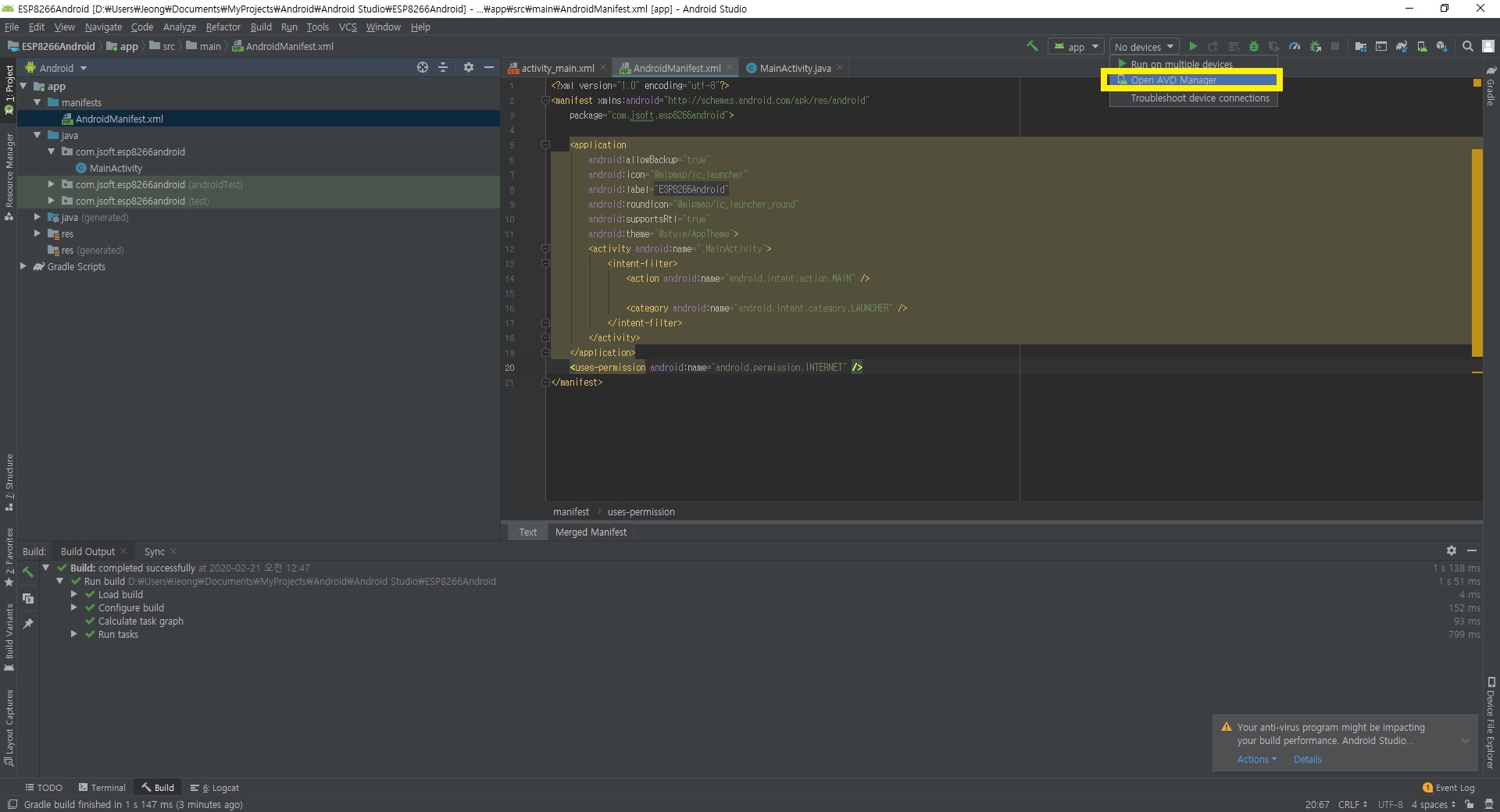Close the AndroidManifest.xml editor tab
The height and width of the screenshot is (812, 1500).
730,67
